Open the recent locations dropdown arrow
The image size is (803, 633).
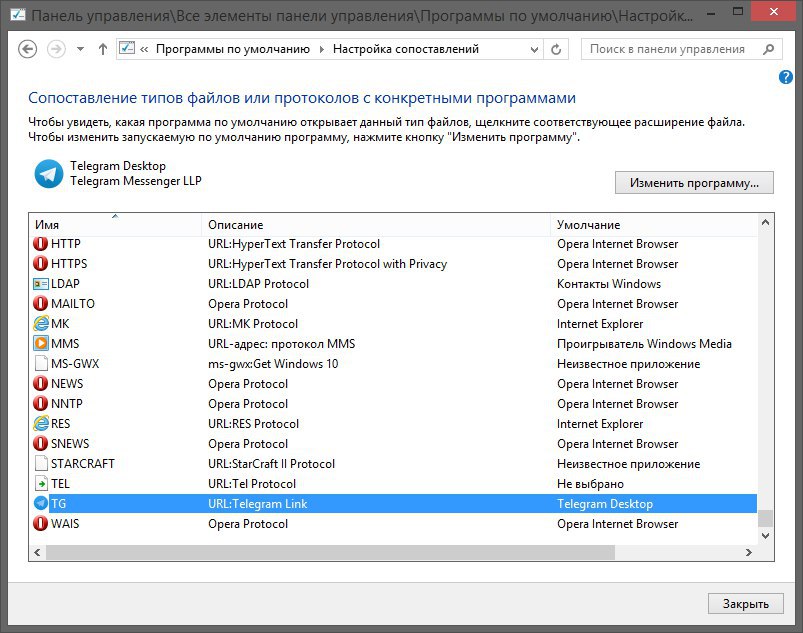coord(80,49)
